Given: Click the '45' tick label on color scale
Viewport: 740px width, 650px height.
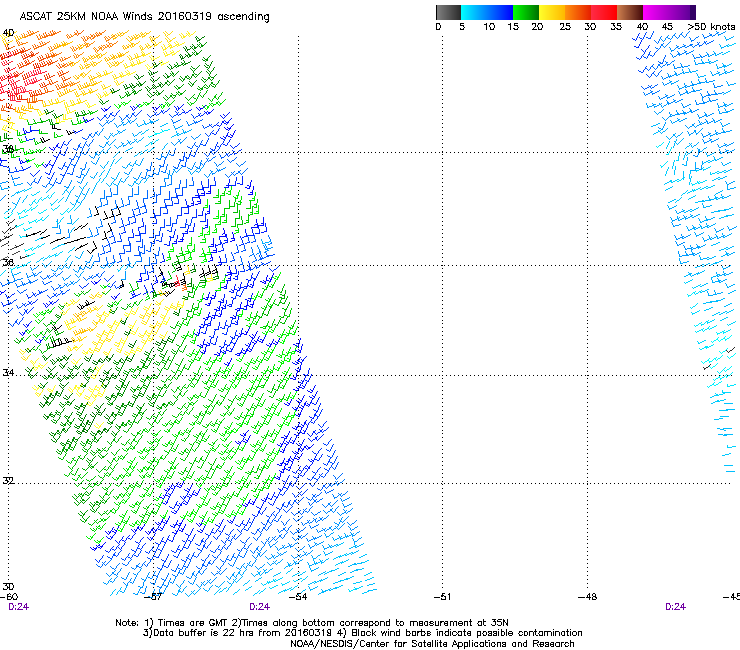Looking at the screenshot, I should click(x=667, y=27).
